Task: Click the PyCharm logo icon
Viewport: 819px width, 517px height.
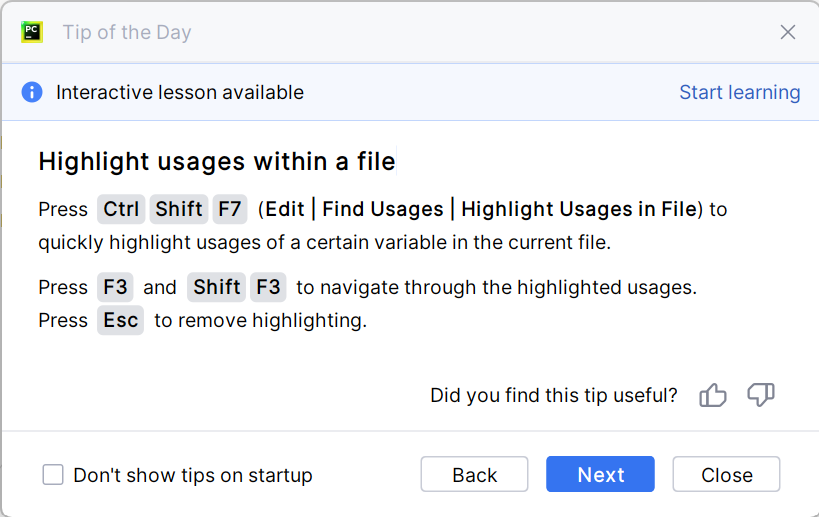Action: (32, 32)
